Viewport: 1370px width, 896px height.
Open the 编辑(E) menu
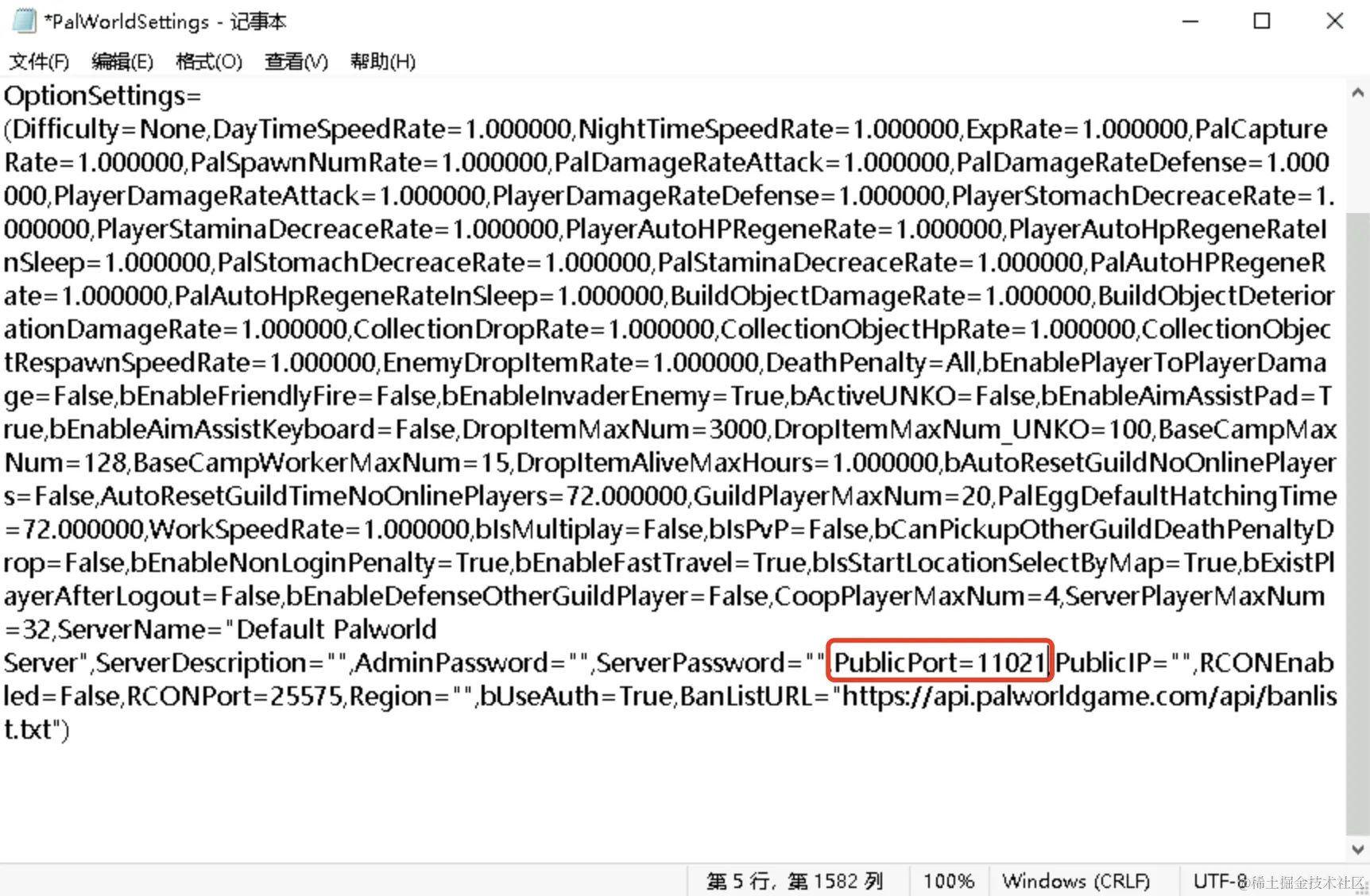[x=122, y=61]
